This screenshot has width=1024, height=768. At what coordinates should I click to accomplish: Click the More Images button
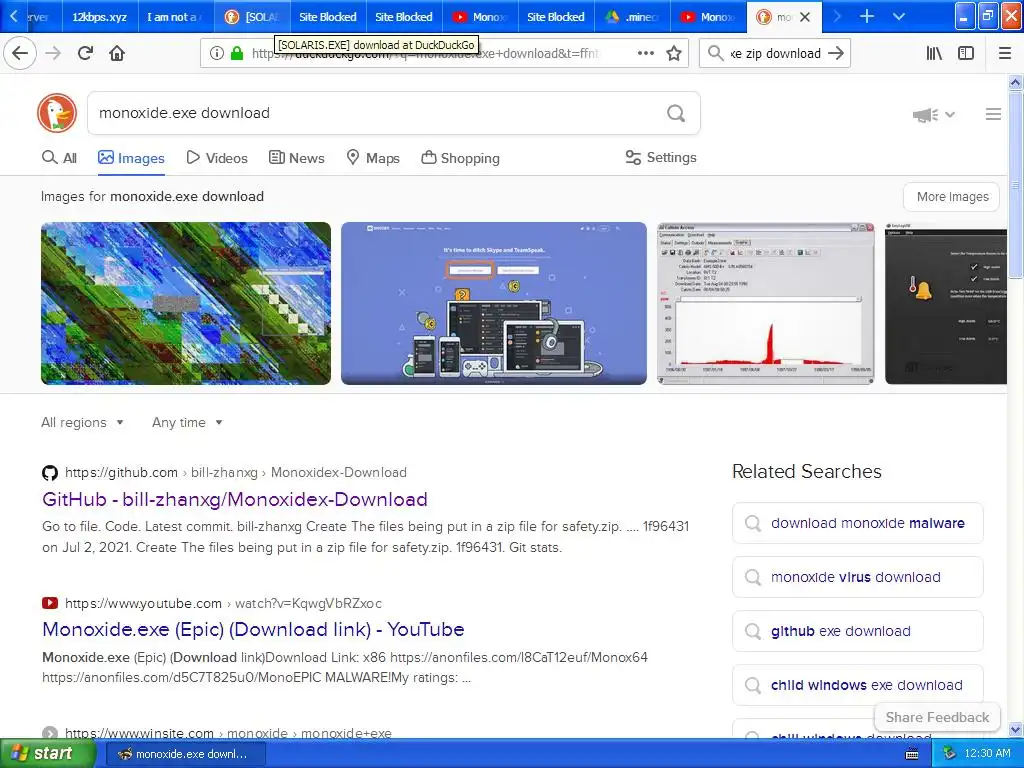[952, 197]
